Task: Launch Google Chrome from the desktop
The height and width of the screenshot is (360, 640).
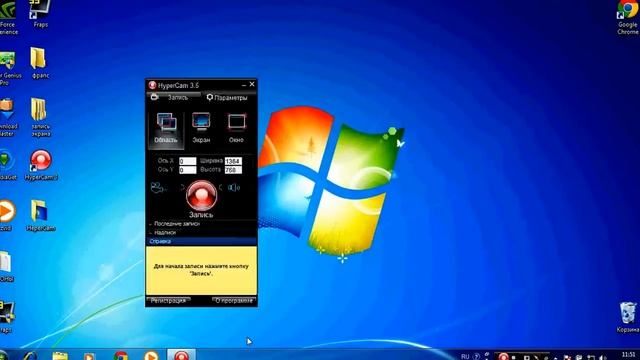Action: tap(627, 17)
